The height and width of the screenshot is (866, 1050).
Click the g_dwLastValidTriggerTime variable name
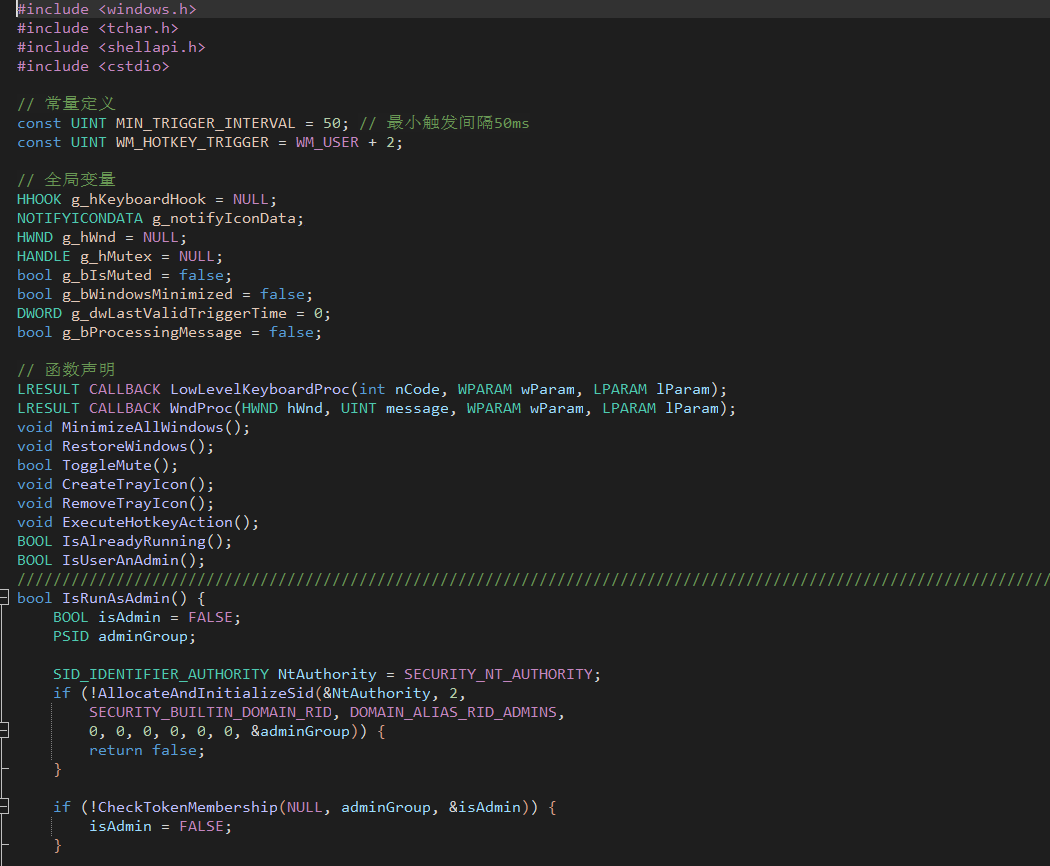coord(178,313)
